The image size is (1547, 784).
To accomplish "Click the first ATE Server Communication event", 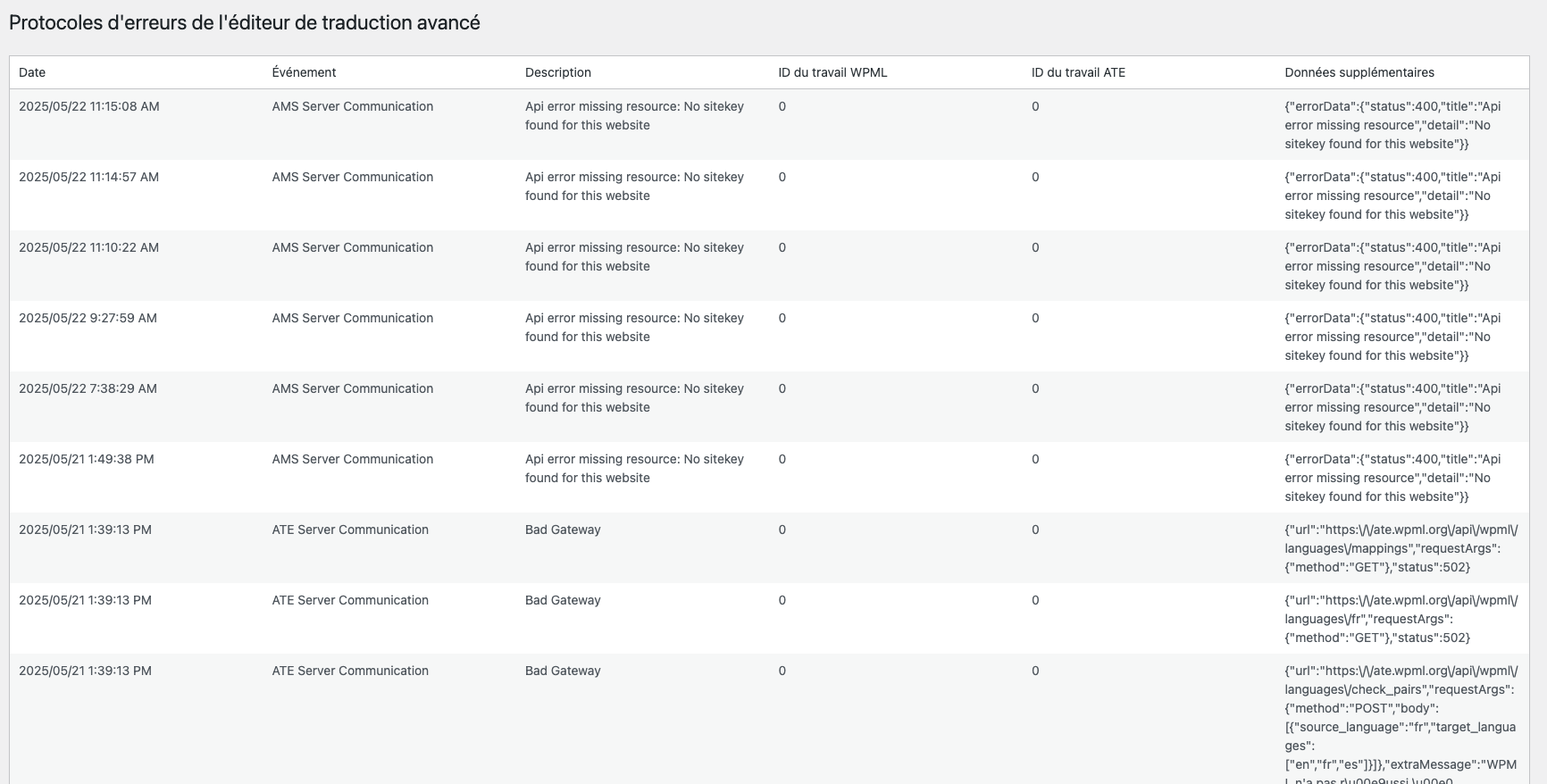I will 350,530.
